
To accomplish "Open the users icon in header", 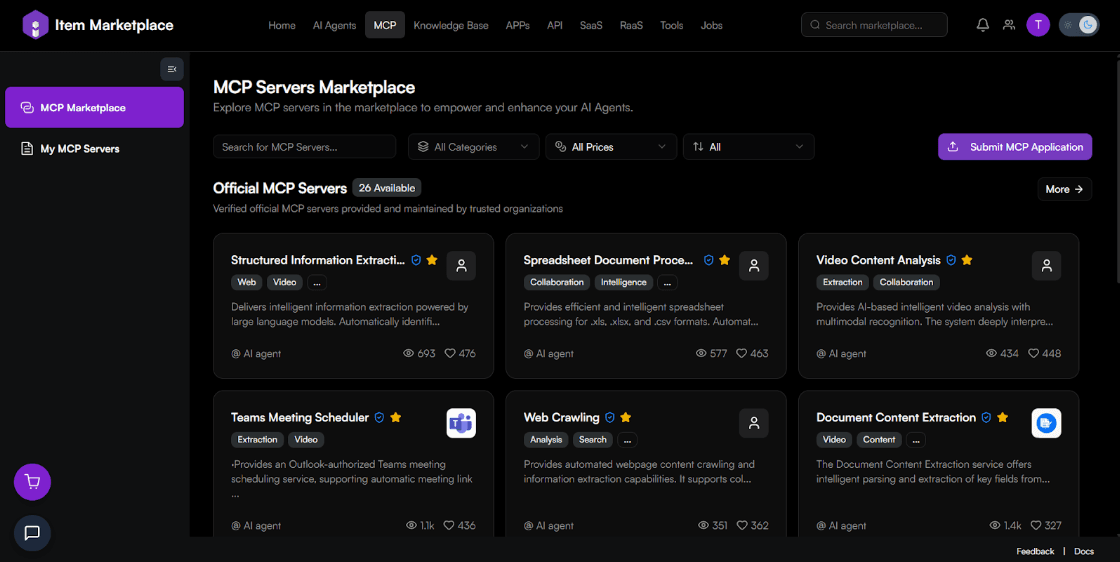I will pos(1009,25).
